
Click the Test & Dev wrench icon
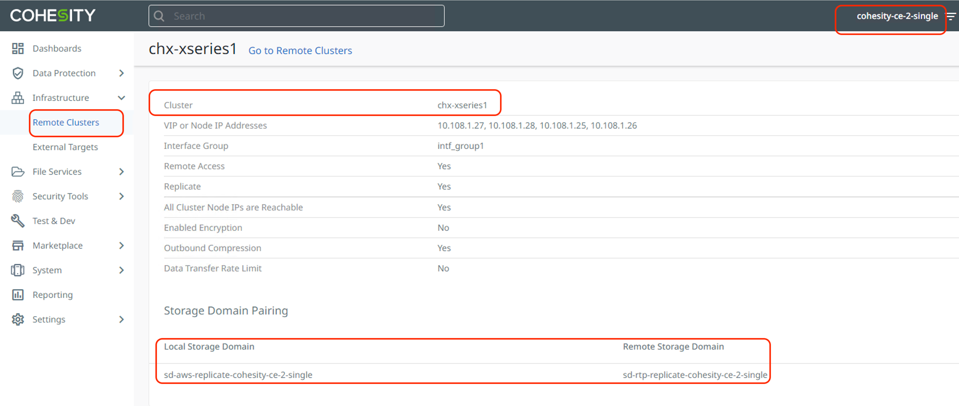point(18,221)
